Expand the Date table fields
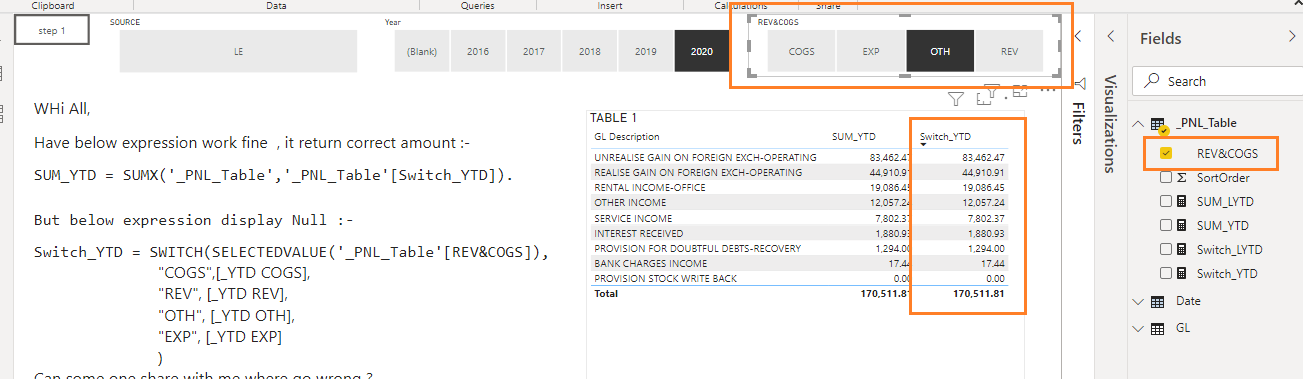 (1138, 301)
